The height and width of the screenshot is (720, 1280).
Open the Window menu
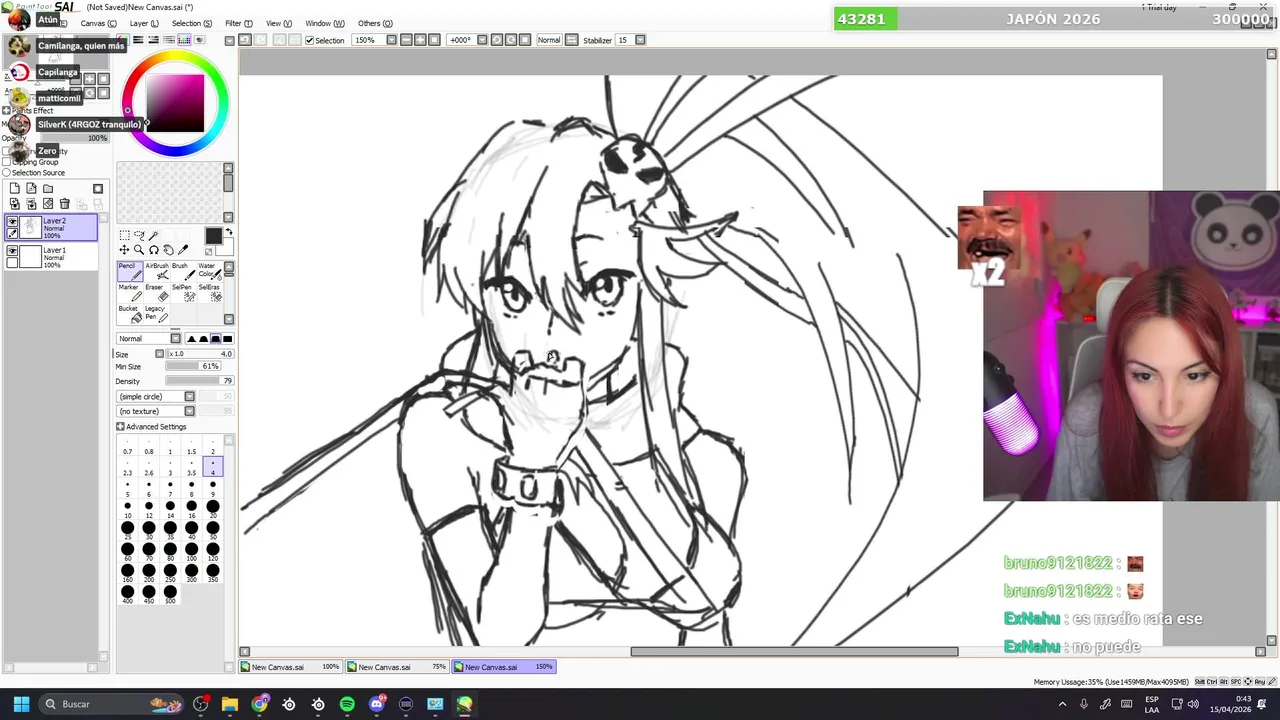324,23
